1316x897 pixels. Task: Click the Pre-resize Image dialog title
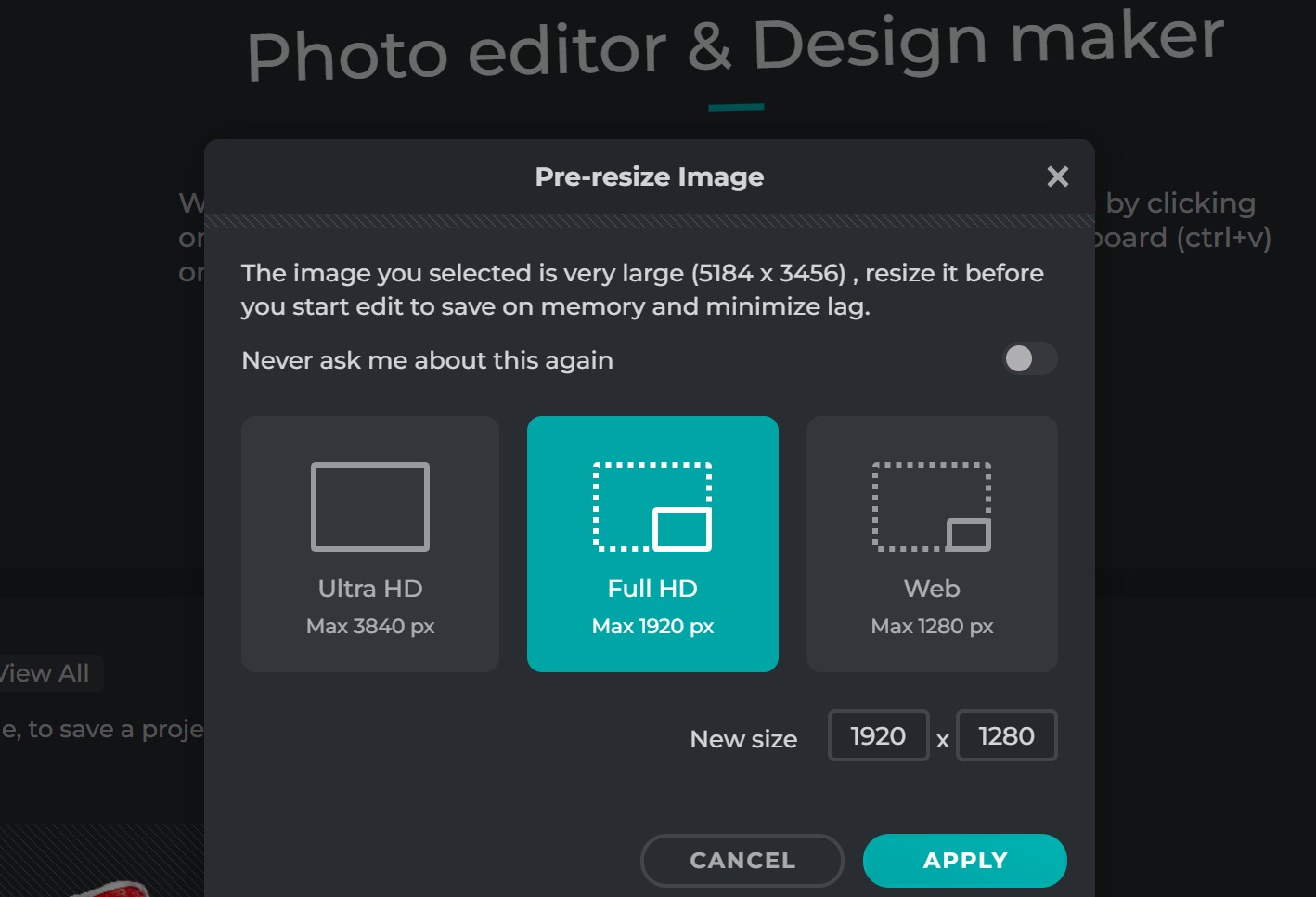(x=649, y=176)
